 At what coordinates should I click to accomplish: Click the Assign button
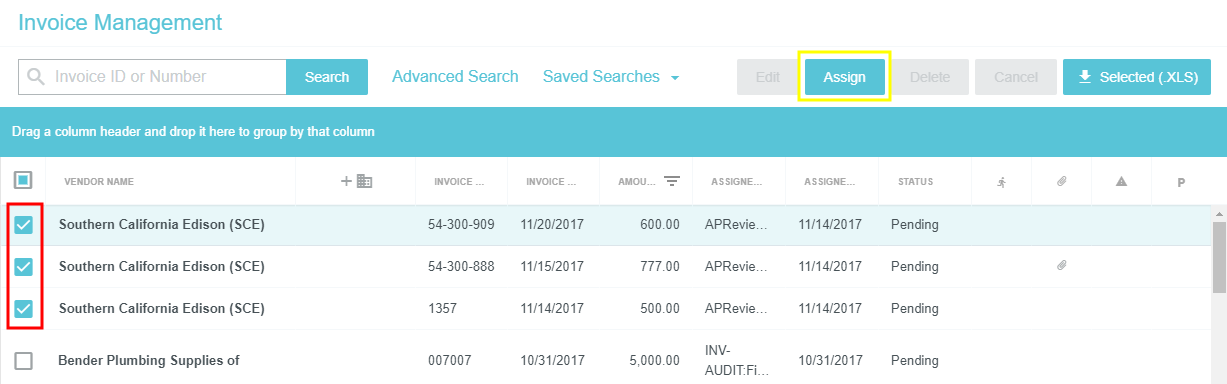pyautogui.click(x=845, y=77)
